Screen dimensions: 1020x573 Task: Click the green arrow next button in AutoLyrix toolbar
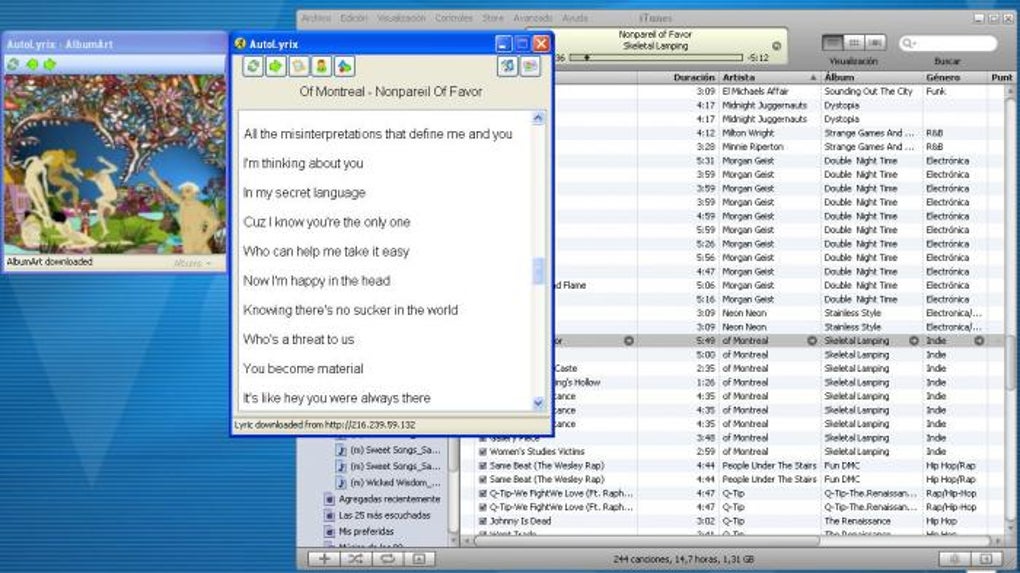point(276,66)
